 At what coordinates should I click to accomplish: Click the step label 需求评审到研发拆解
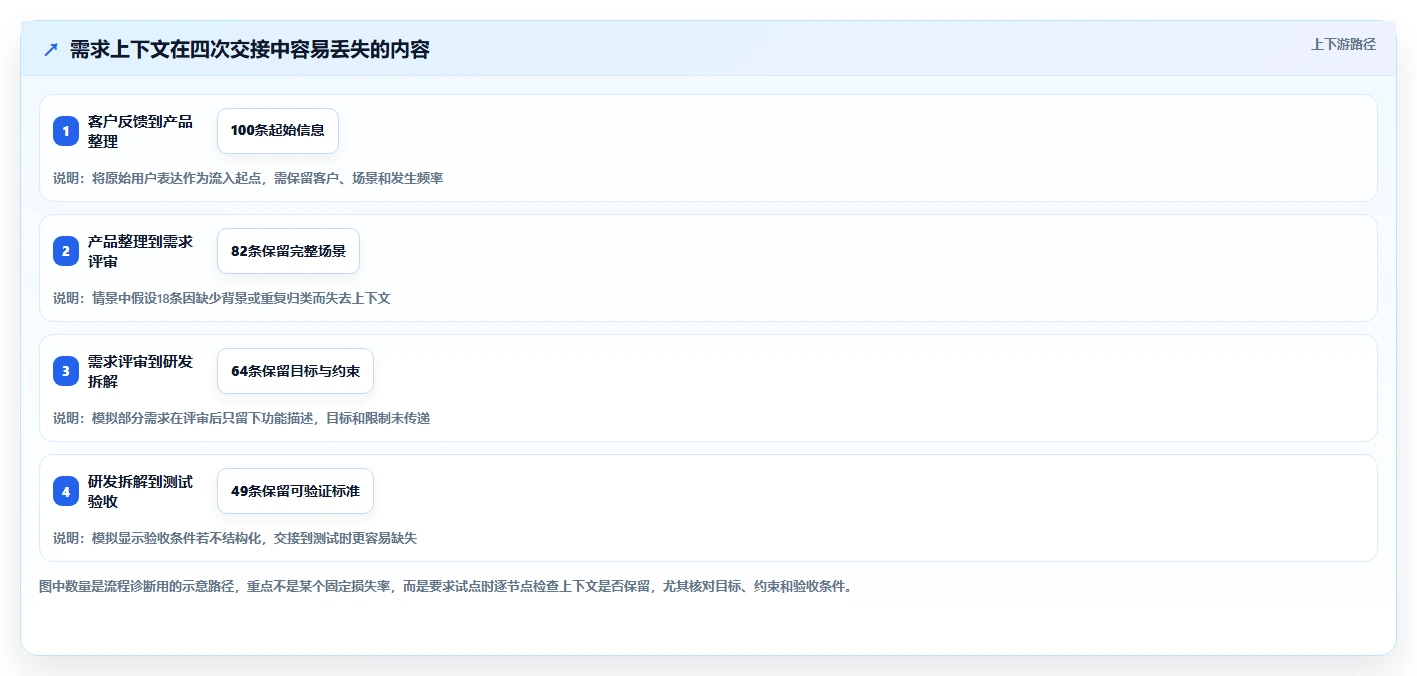140,371
